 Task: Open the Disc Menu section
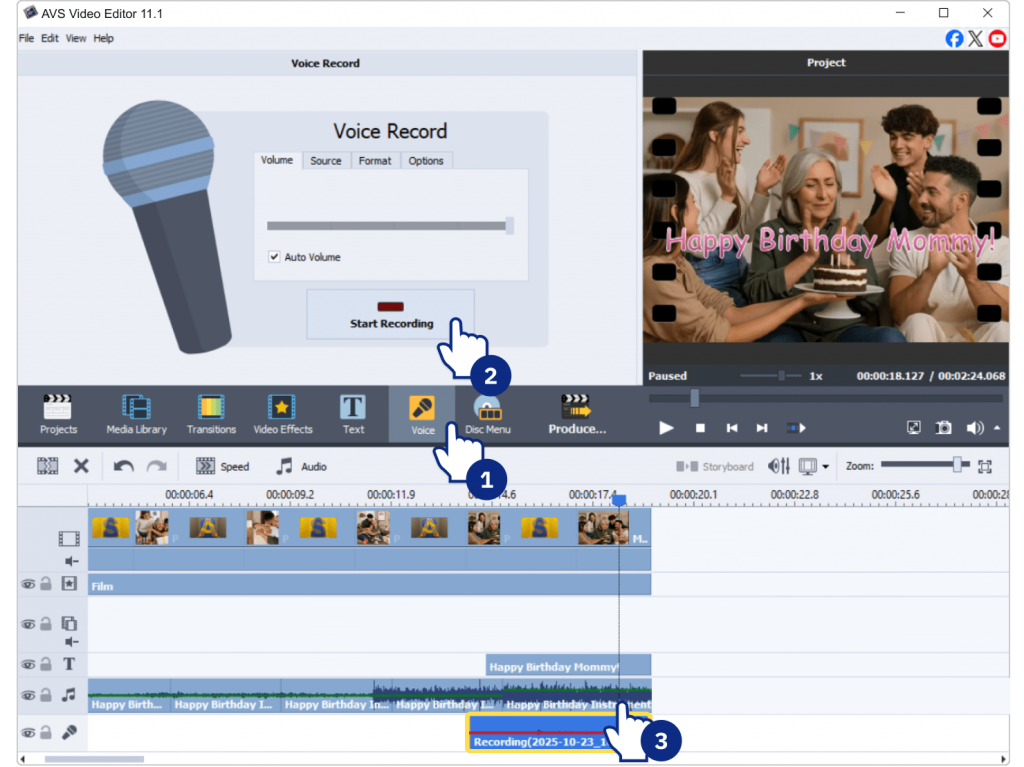point(487,414)
